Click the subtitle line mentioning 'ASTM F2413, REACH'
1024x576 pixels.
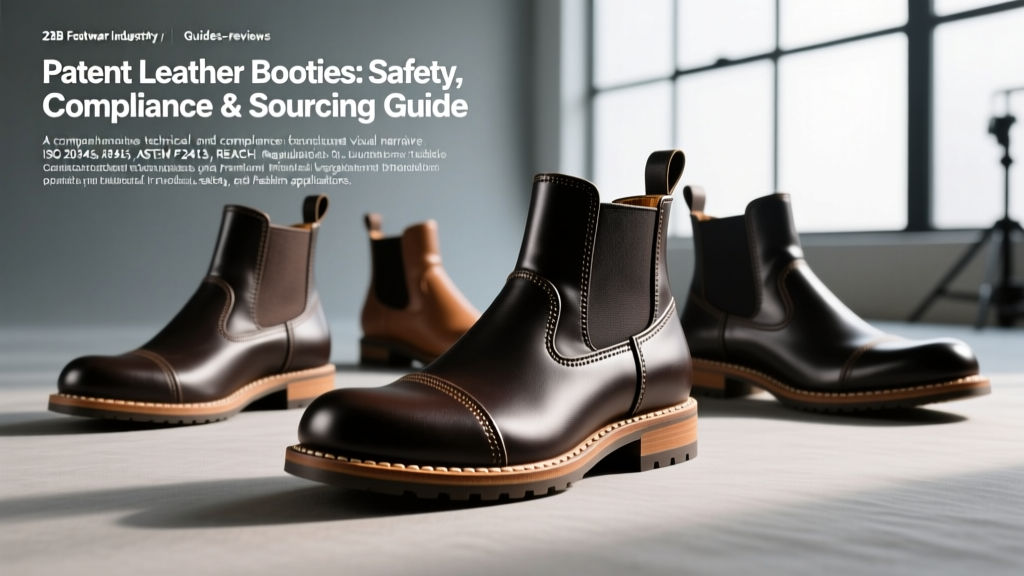click(x=245, y=155)
